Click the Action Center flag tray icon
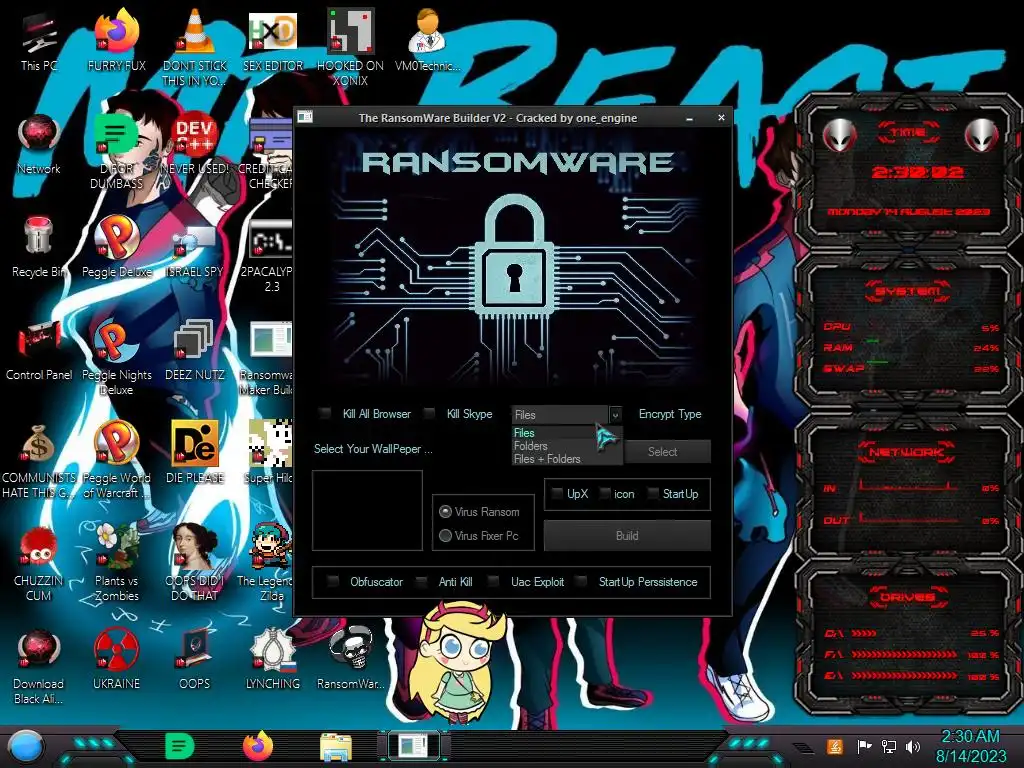The image size is (1024, 768). tap(864, 746)
